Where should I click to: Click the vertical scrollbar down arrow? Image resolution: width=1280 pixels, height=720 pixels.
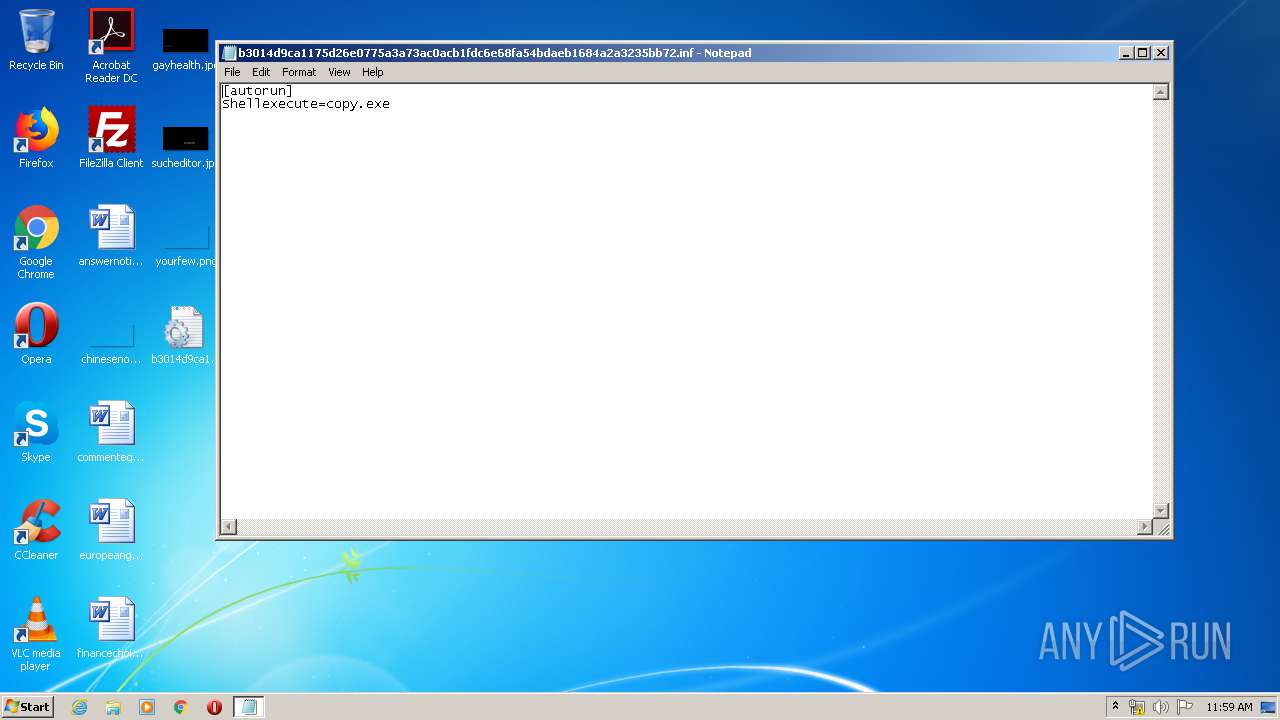pos(1161,511)
